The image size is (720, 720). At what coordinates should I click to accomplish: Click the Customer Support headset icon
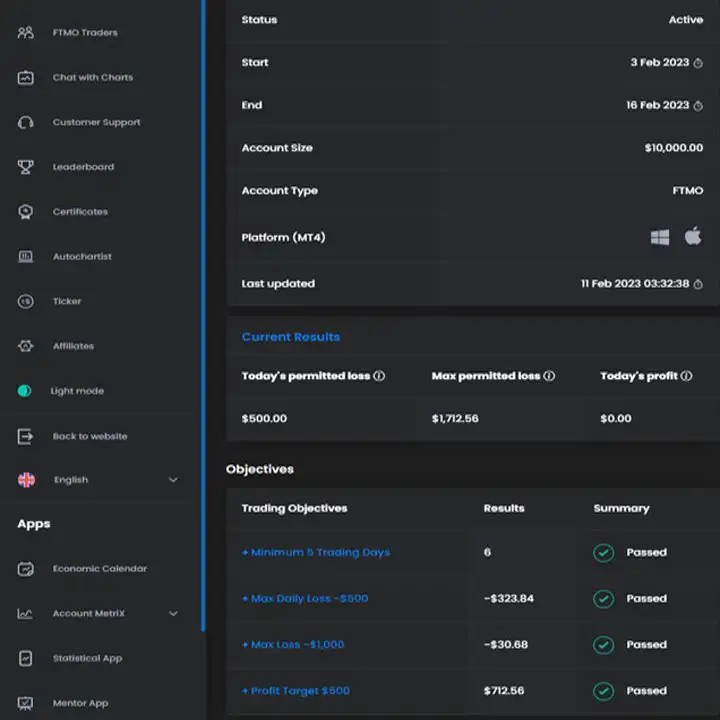(26, 123)
